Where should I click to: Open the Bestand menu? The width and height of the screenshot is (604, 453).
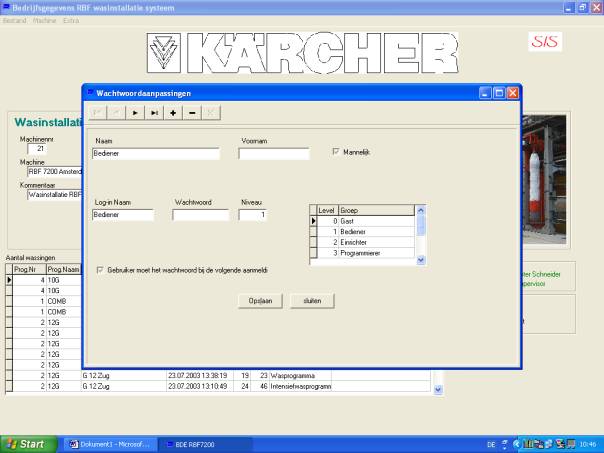[15, 20]
